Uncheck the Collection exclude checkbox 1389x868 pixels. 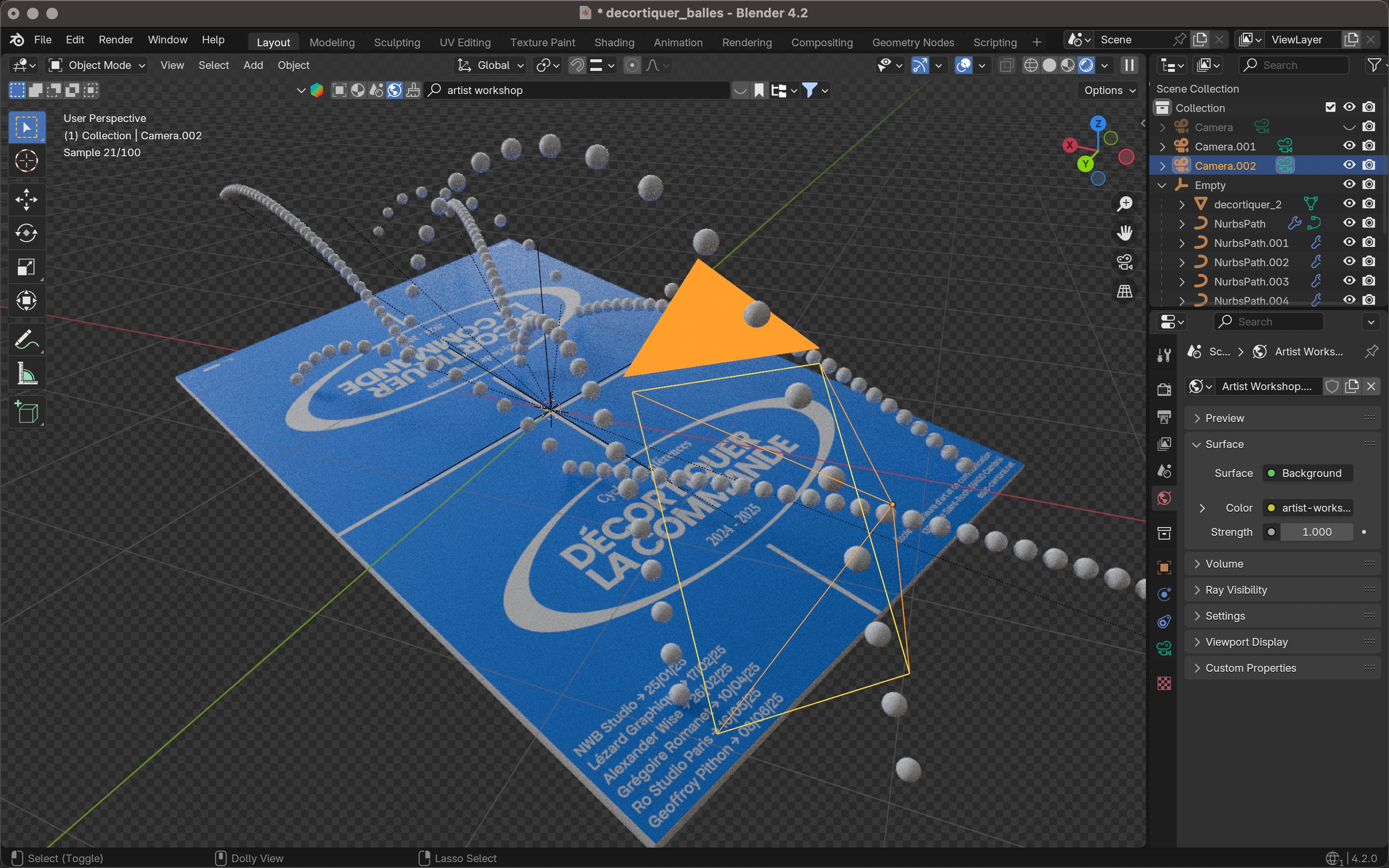(1331, 108)
